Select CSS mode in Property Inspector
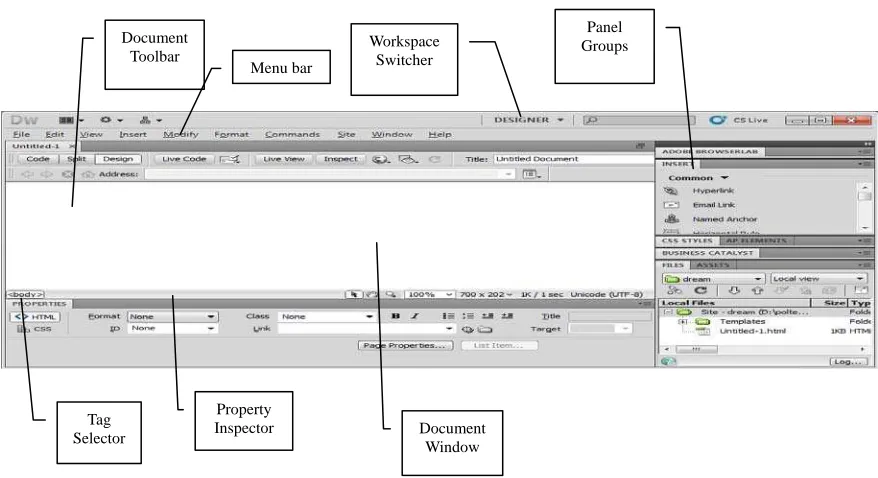 [x=35, y=329]
